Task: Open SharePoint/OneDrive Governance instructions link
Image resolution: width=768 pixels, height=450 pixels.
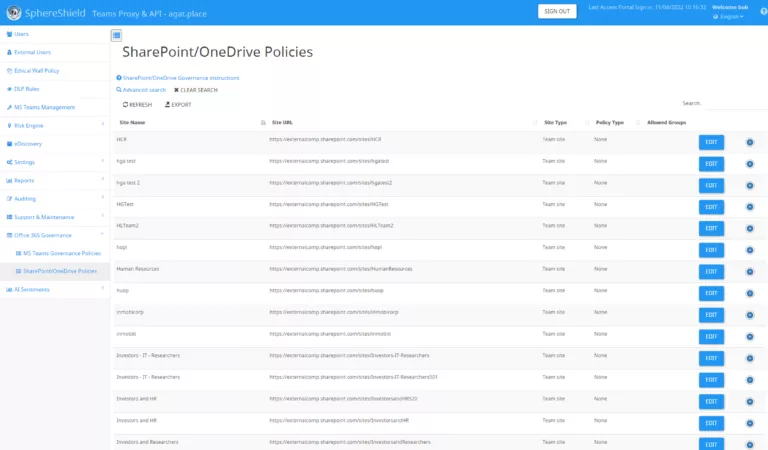Action: click(x=178, y=78)
